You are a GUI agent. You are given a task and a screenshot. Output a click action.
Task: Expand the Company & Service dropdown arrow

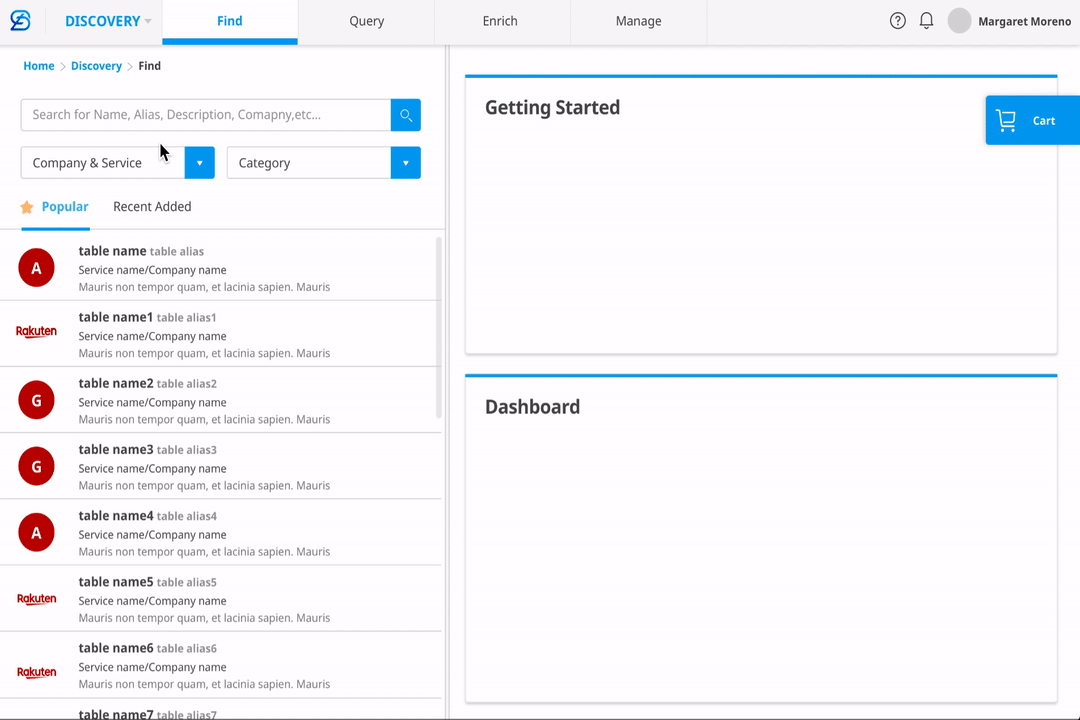pos(200,163)
